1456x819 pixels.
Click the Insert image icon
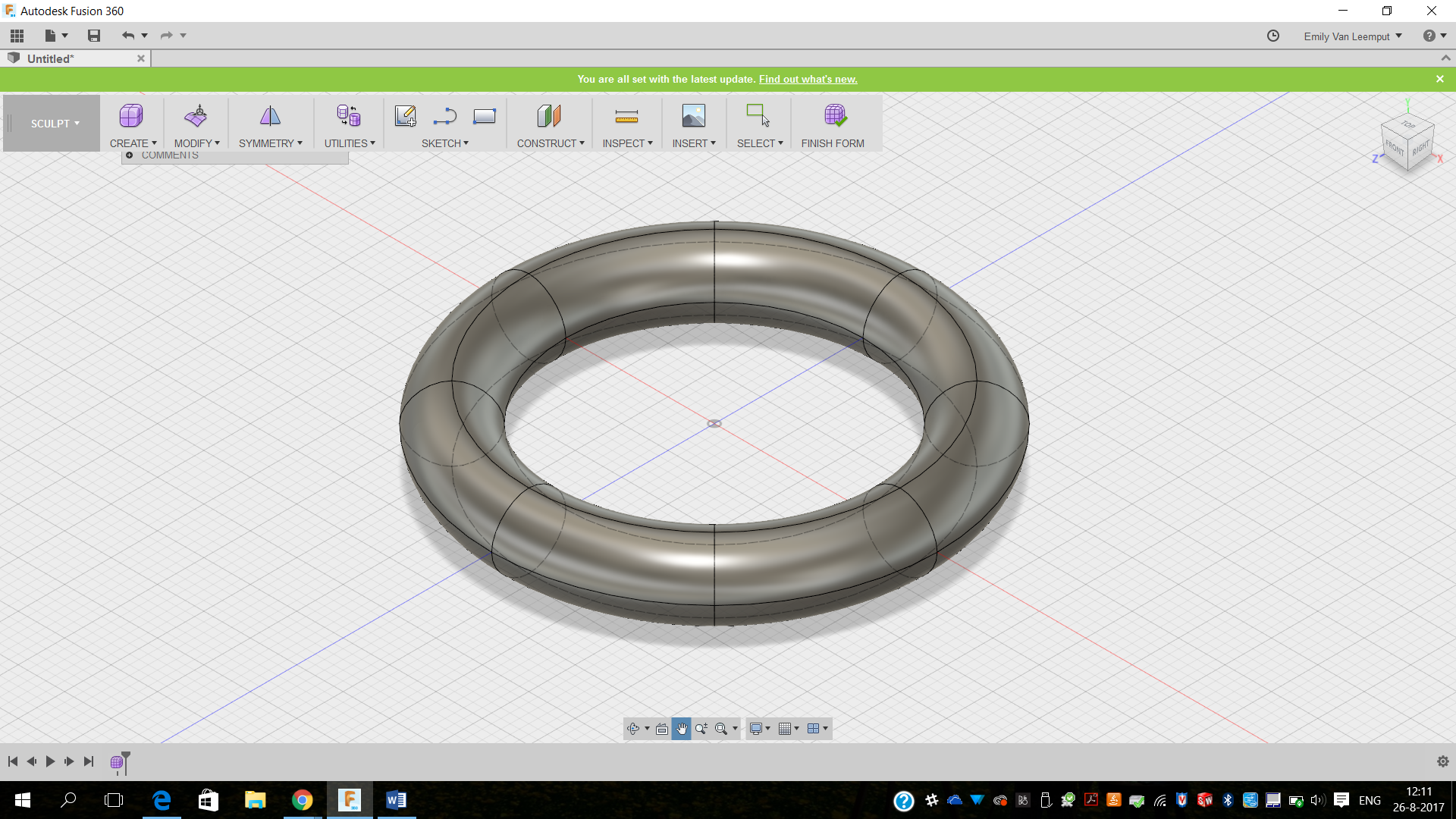pyautogui.click(x=693, y=116)
